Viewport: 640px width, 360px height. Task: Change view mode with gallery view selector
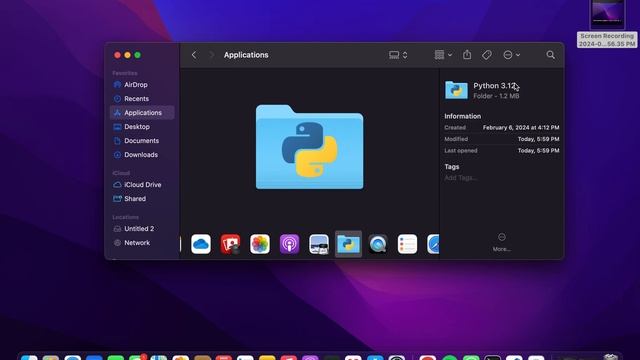click(398, 55)
